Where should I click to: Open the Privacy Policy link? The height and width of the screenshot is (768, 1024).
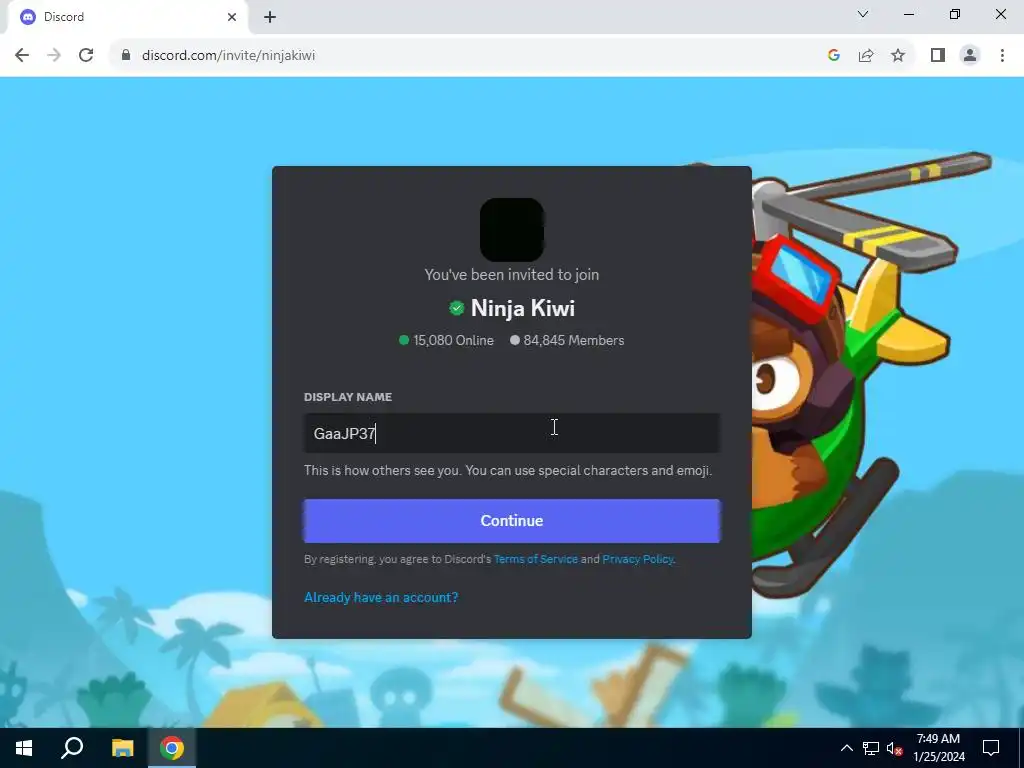pyautogui.click(x=637, y=559)
